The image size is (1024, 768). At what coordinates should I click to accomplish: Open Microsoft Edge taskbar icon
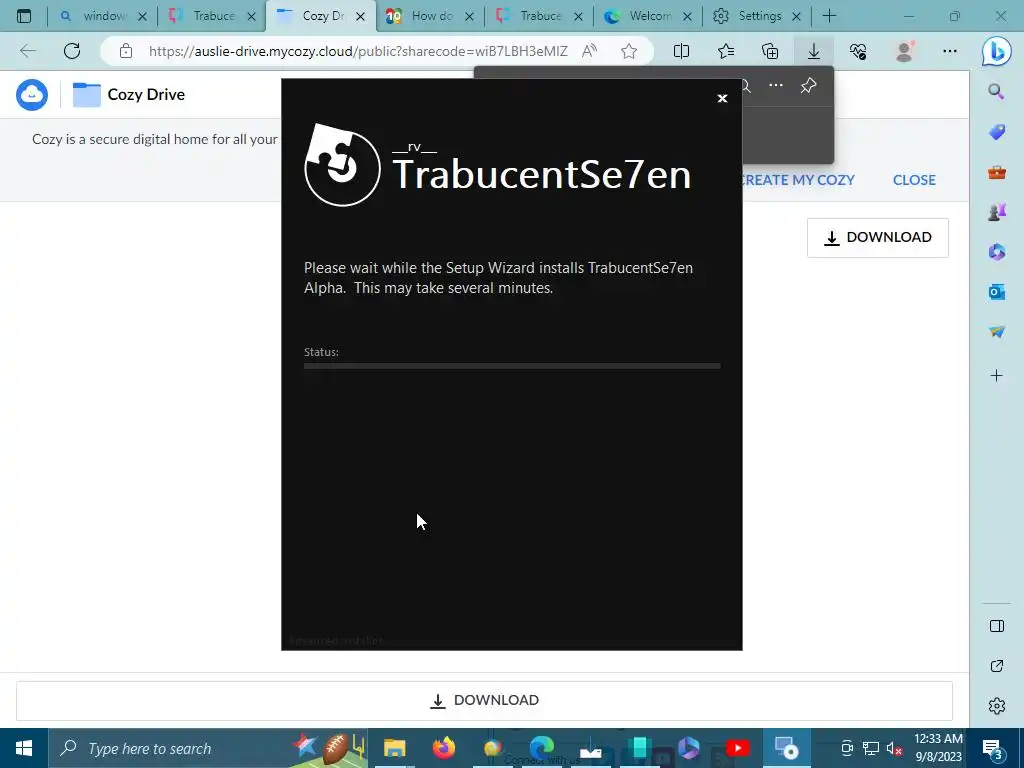click(541, 748)
